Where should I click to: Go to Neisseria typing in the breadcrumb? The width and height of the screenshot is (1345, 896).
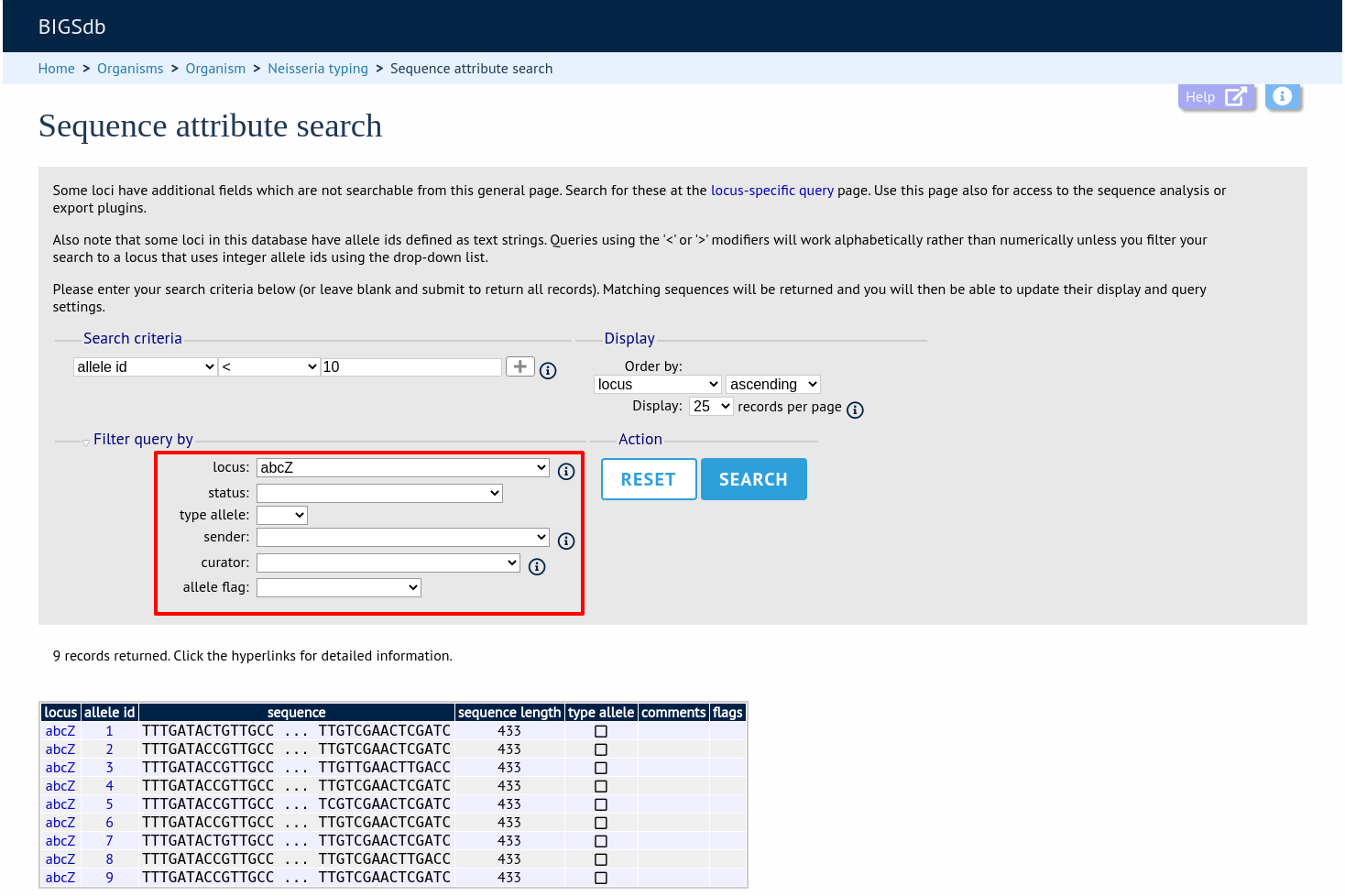[x=318, y=69]
